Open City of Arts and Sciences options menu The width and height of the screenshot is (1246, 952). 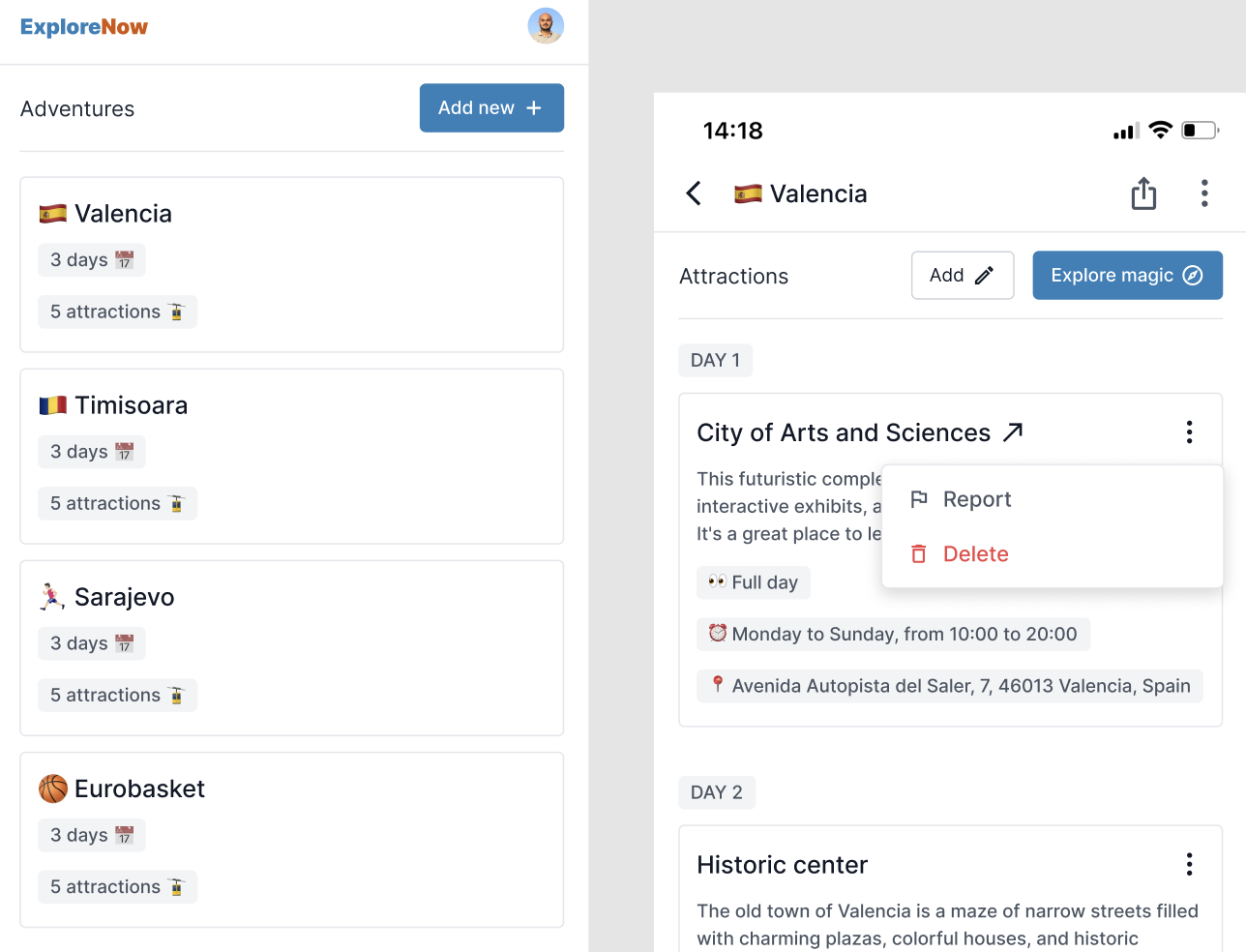click(x=1189, y=432)
